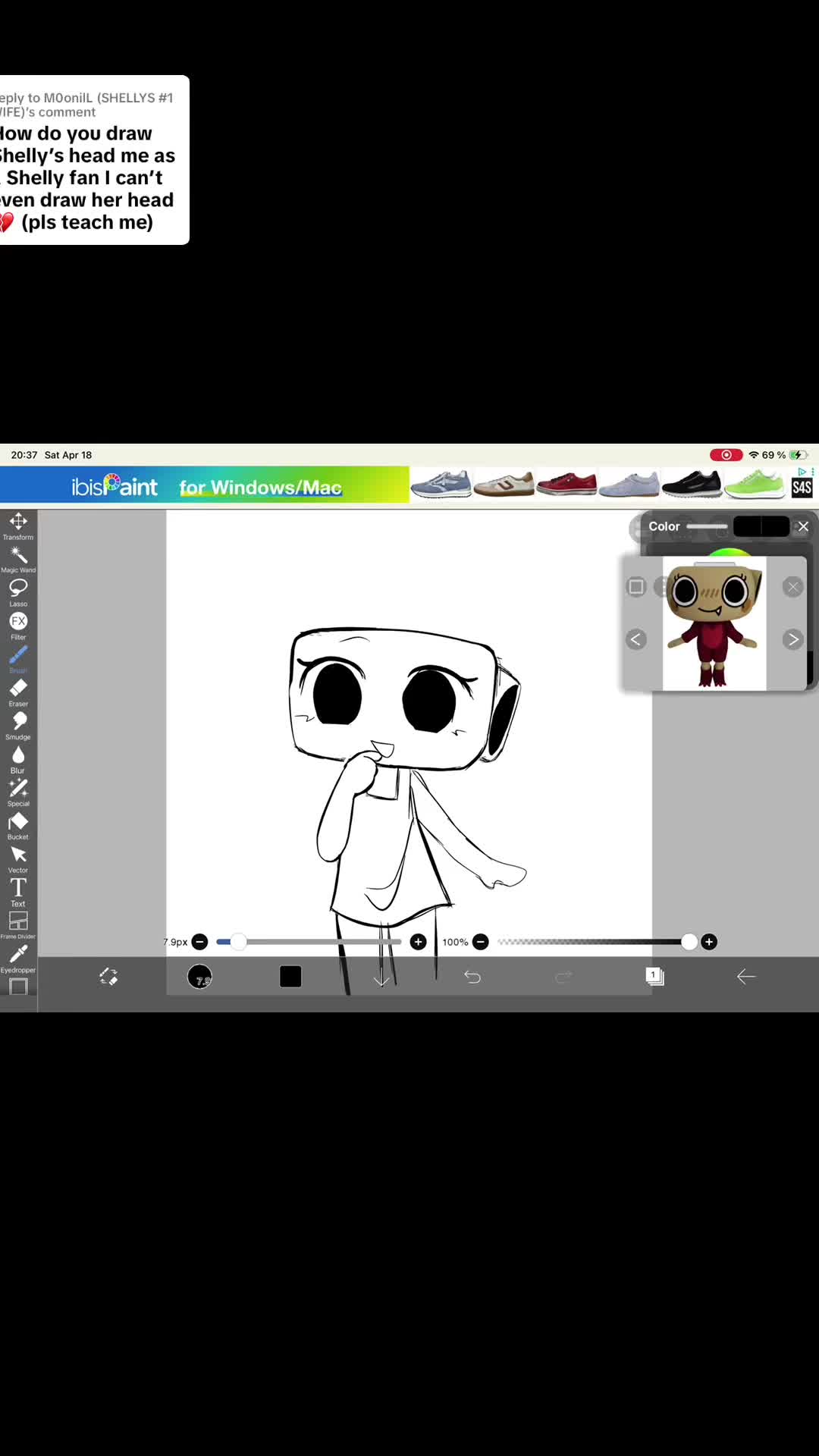Select the Brush tool
This screenshot has width=819, height=1456.
pyautogui.click(x=18, y=659)
